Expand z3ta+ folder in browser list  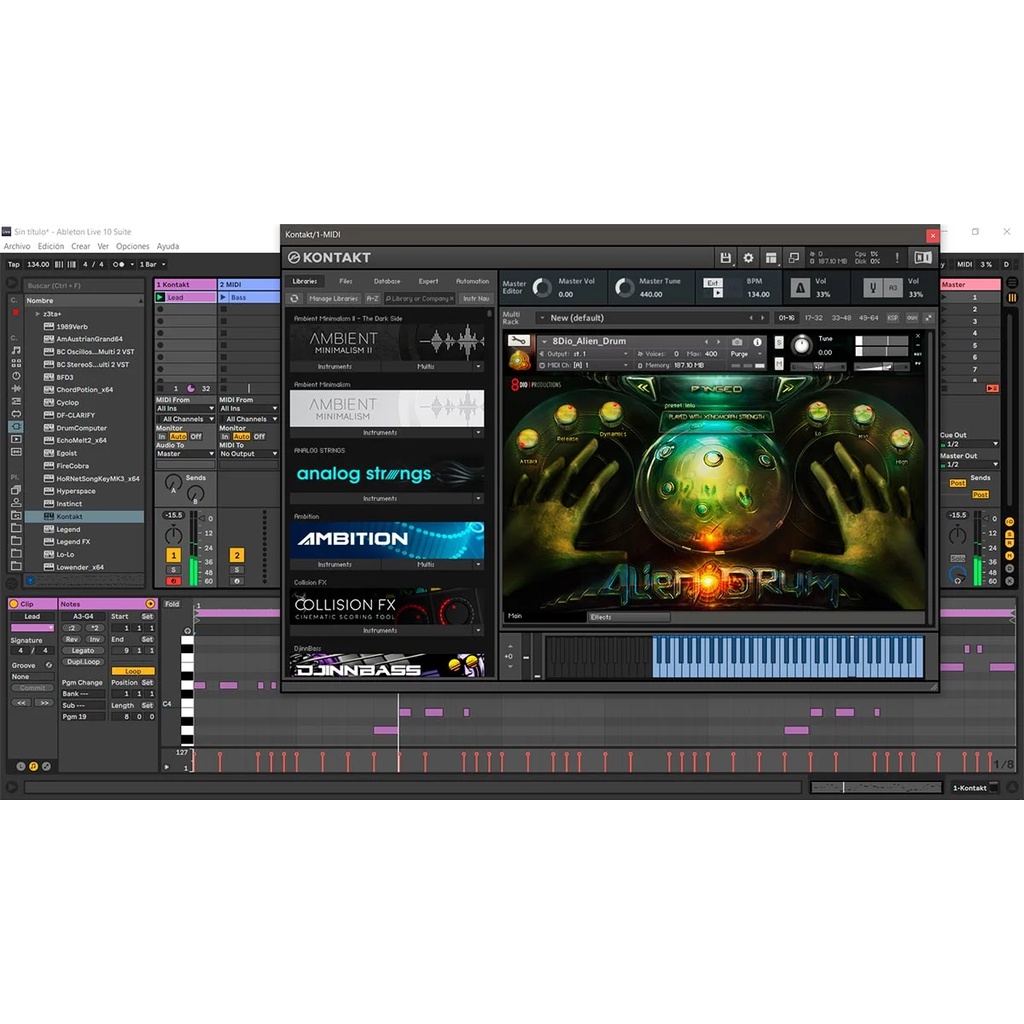[x=37, y=314]
